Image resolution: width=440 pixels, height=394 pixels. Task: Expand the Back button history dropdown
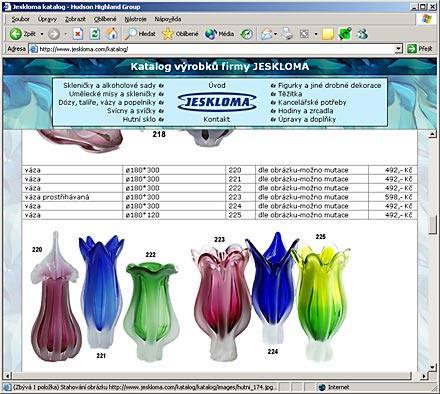click(42, 34)
